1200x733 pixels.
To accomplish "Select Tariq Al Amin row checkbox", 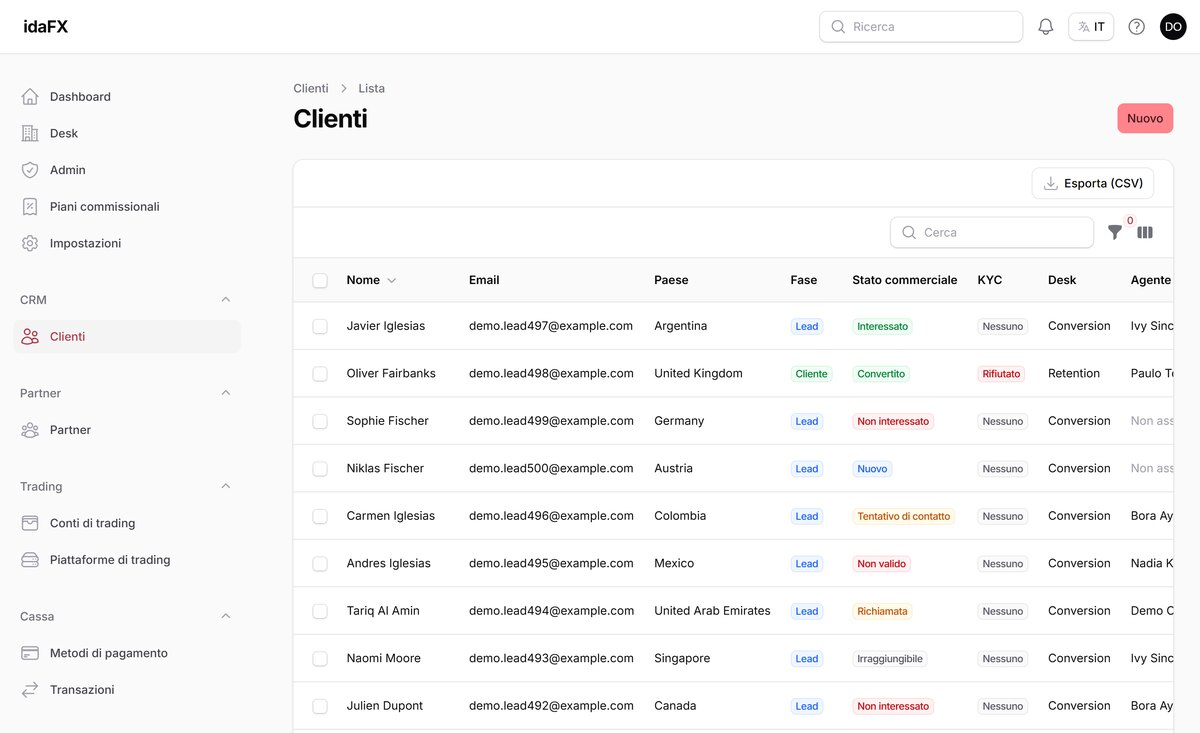I will 320,612.
